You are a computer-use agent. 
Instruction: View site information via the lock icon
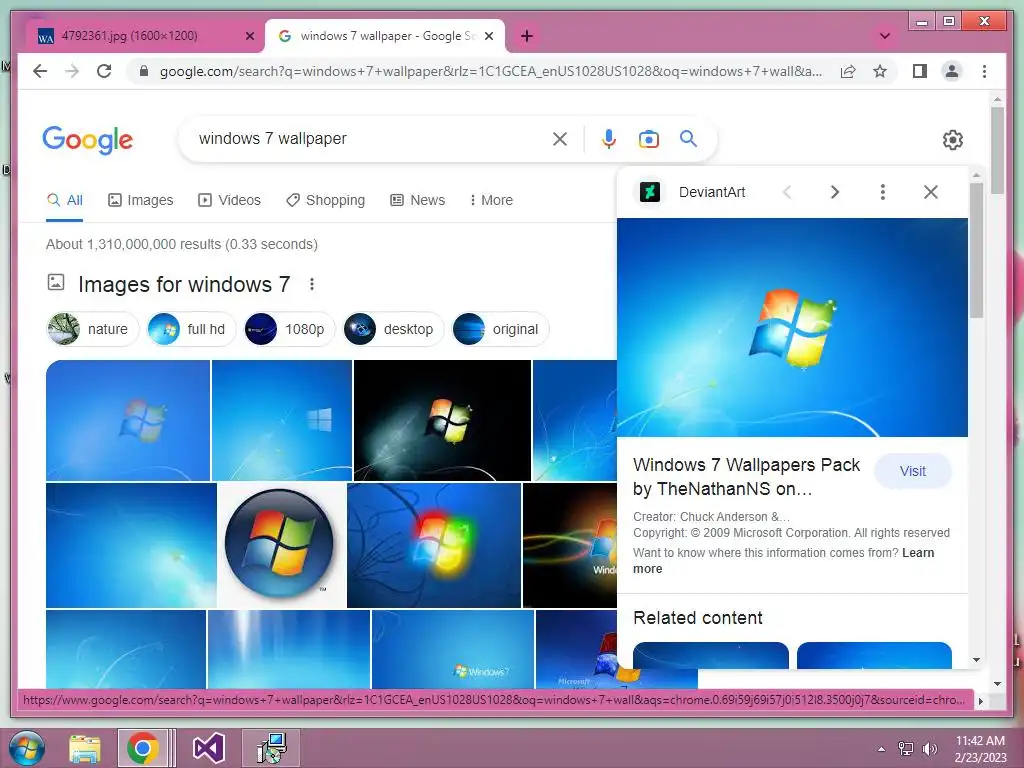point(144,71)
